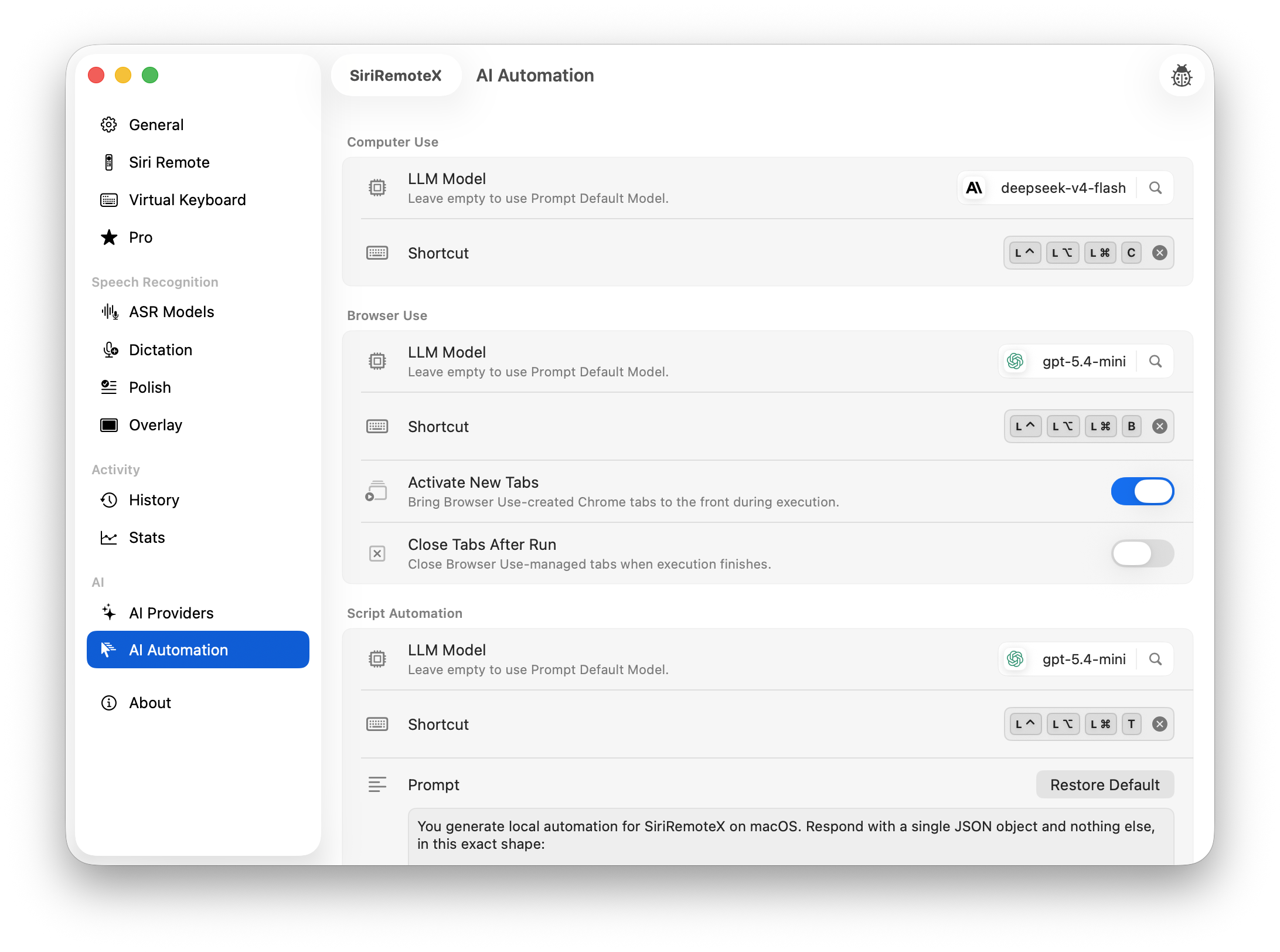Disable Activate New Tabs switch
This screenshot has height=952, width=1280.
[1142, 491]
